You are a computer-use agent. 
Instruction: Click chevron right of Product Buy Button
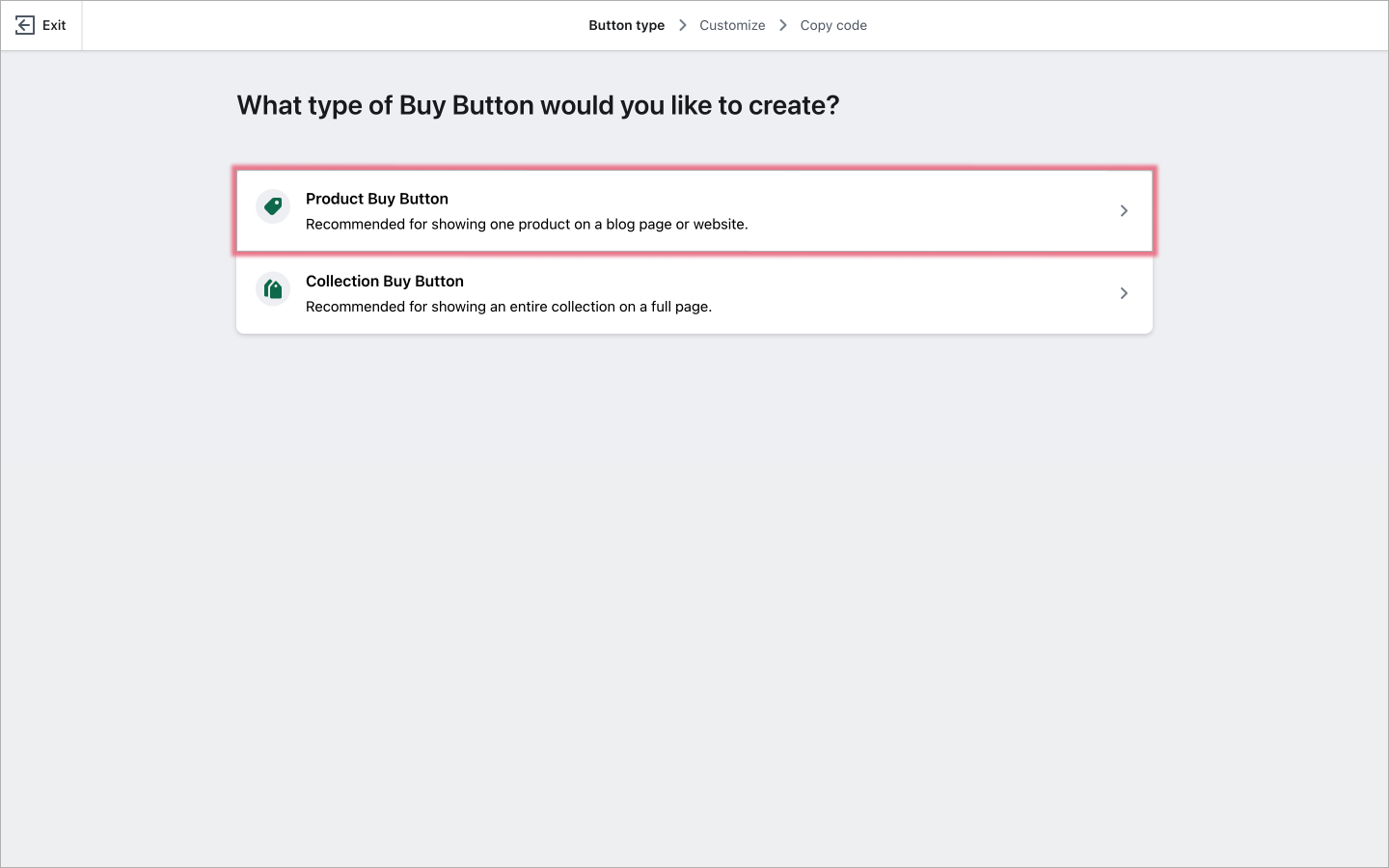tap(1124, 210)
